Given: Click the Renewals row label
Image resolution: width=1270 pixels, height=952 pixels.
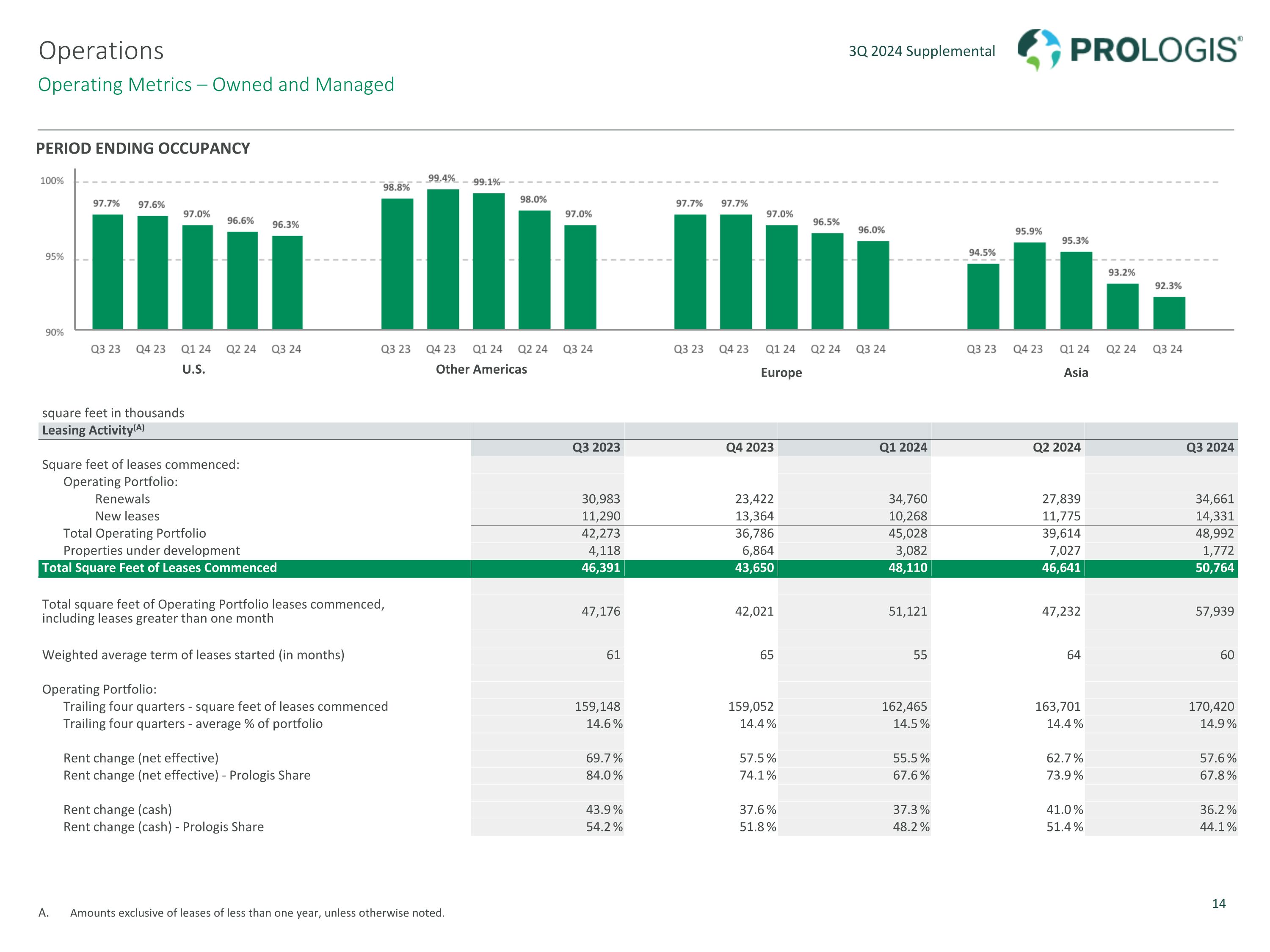Looking at the screenshot, I should click(x=122, y=499).
